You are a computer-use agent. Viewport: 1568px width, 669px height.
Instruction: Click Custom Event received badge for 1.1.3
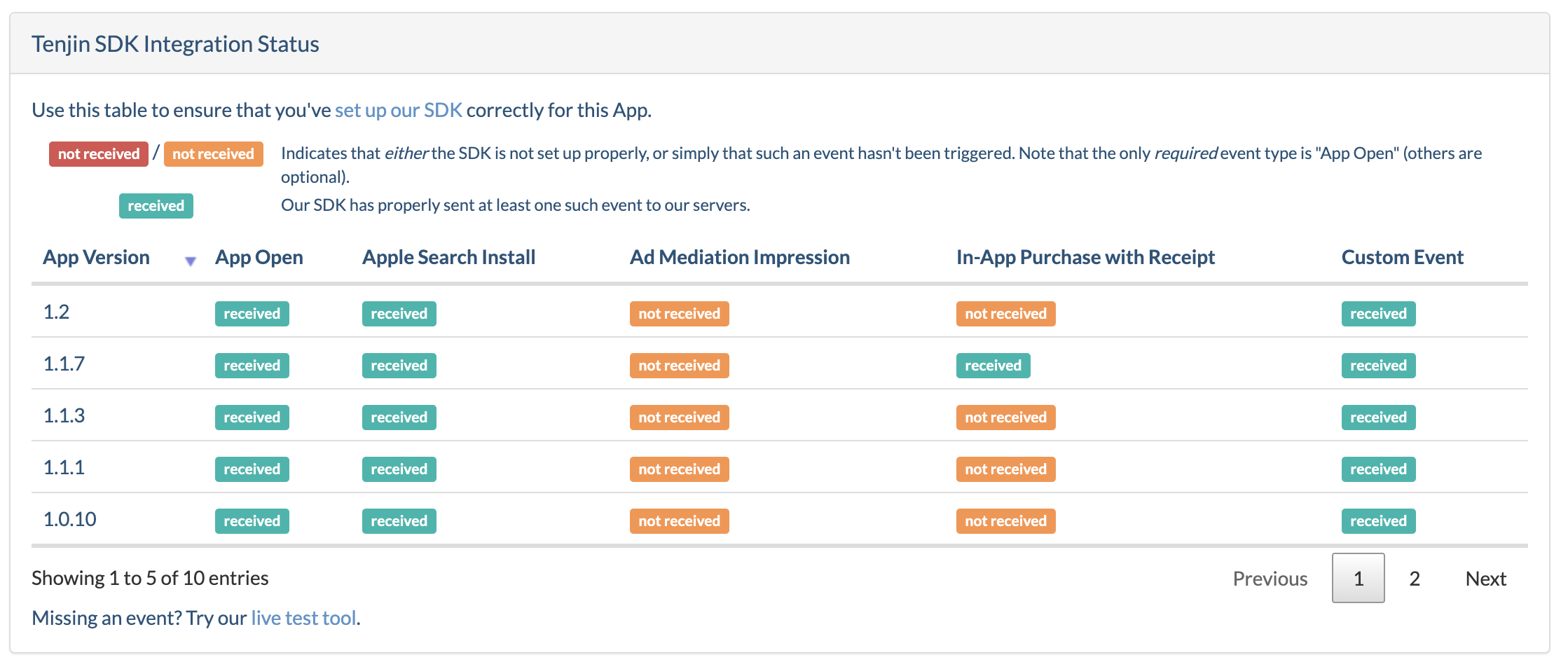pos(1379,418)
